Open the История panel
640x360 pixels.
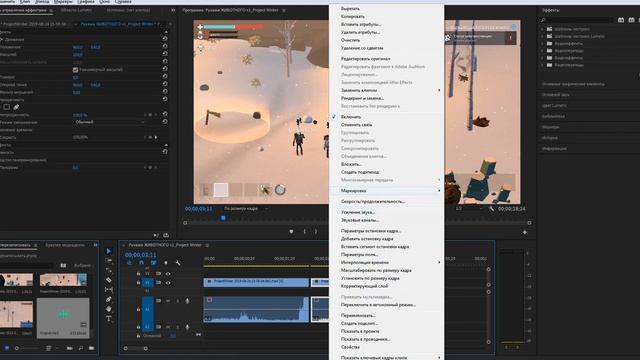(550, 138)
